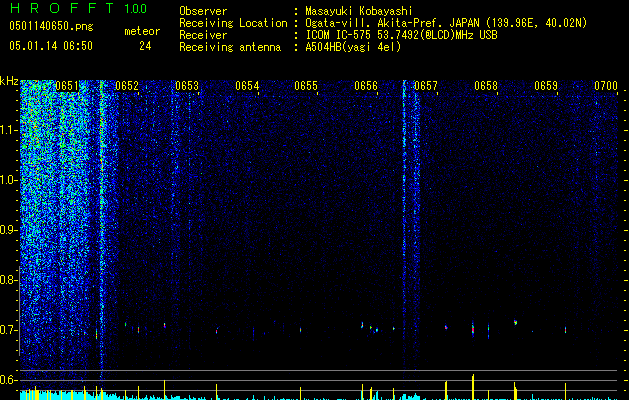This screenshot has width=629, height=400.
Task: Click the 0.9 kHz frequency label
Action: [x=8, y=230]
